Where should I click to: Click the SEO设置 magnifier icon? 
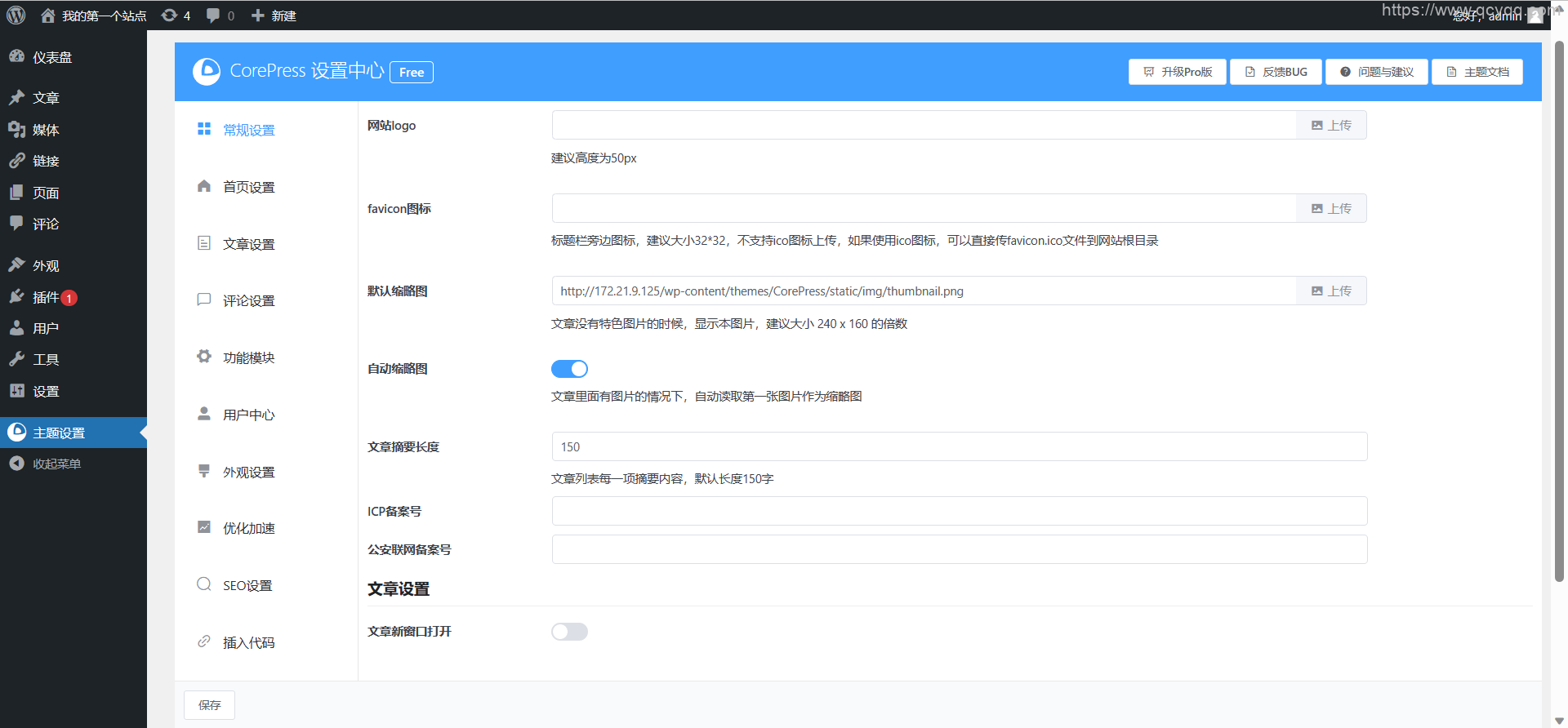coord(204,584)
